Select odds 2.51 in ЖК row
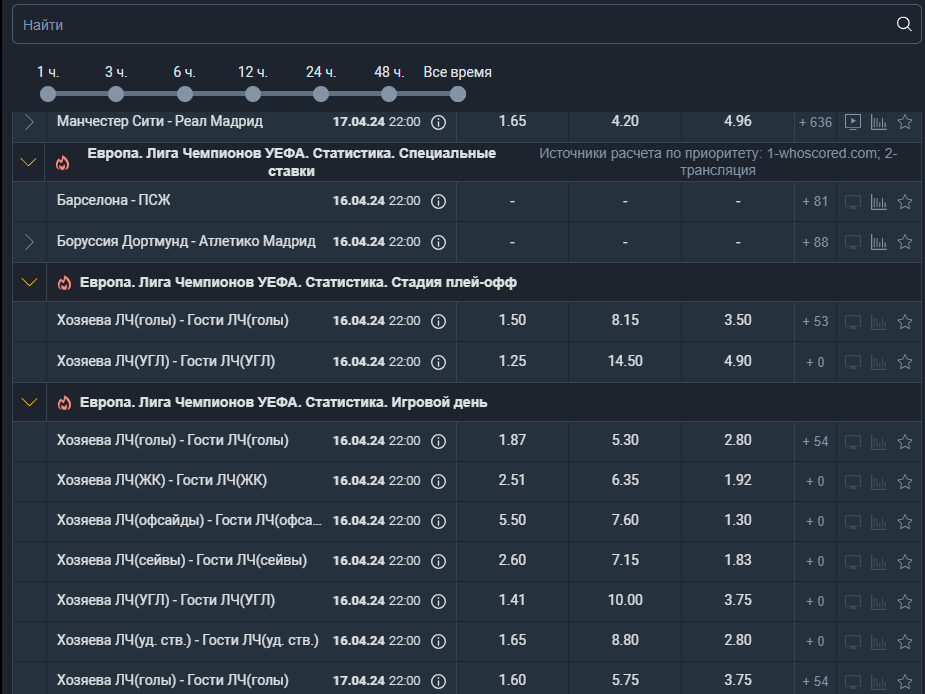The width and height of the screenshot is (925, 694). tap(512, 480)
